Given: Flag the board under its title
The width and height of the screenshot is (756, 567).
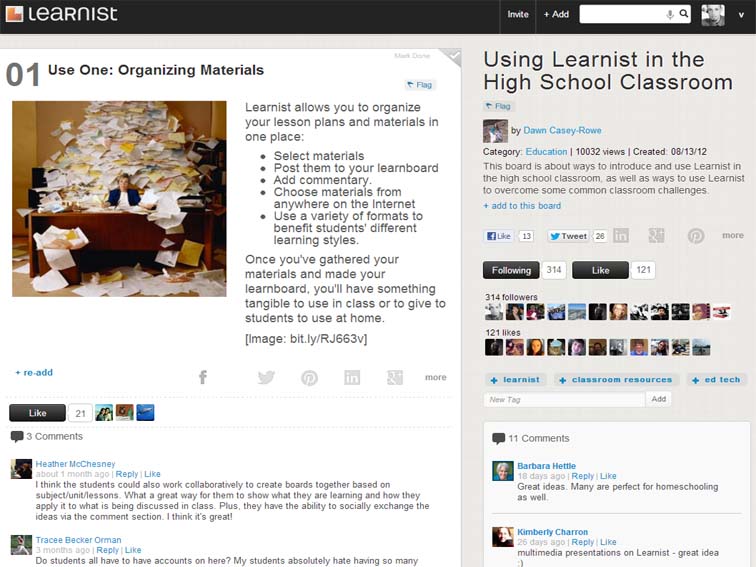Looking at the screenshot, I should click(x=498, y=106).
